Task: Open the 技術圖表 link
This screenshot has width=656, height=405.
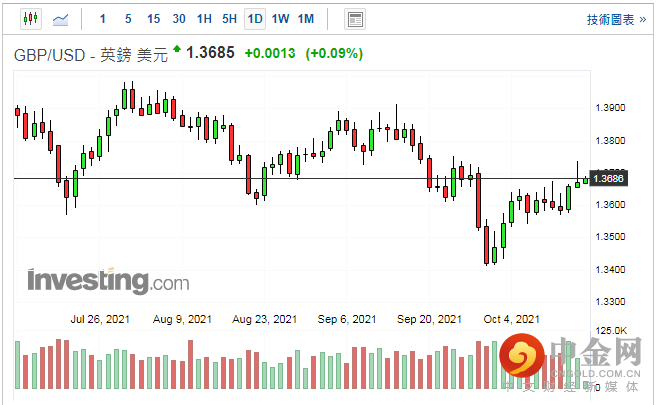Action: [x=609, y=19]
